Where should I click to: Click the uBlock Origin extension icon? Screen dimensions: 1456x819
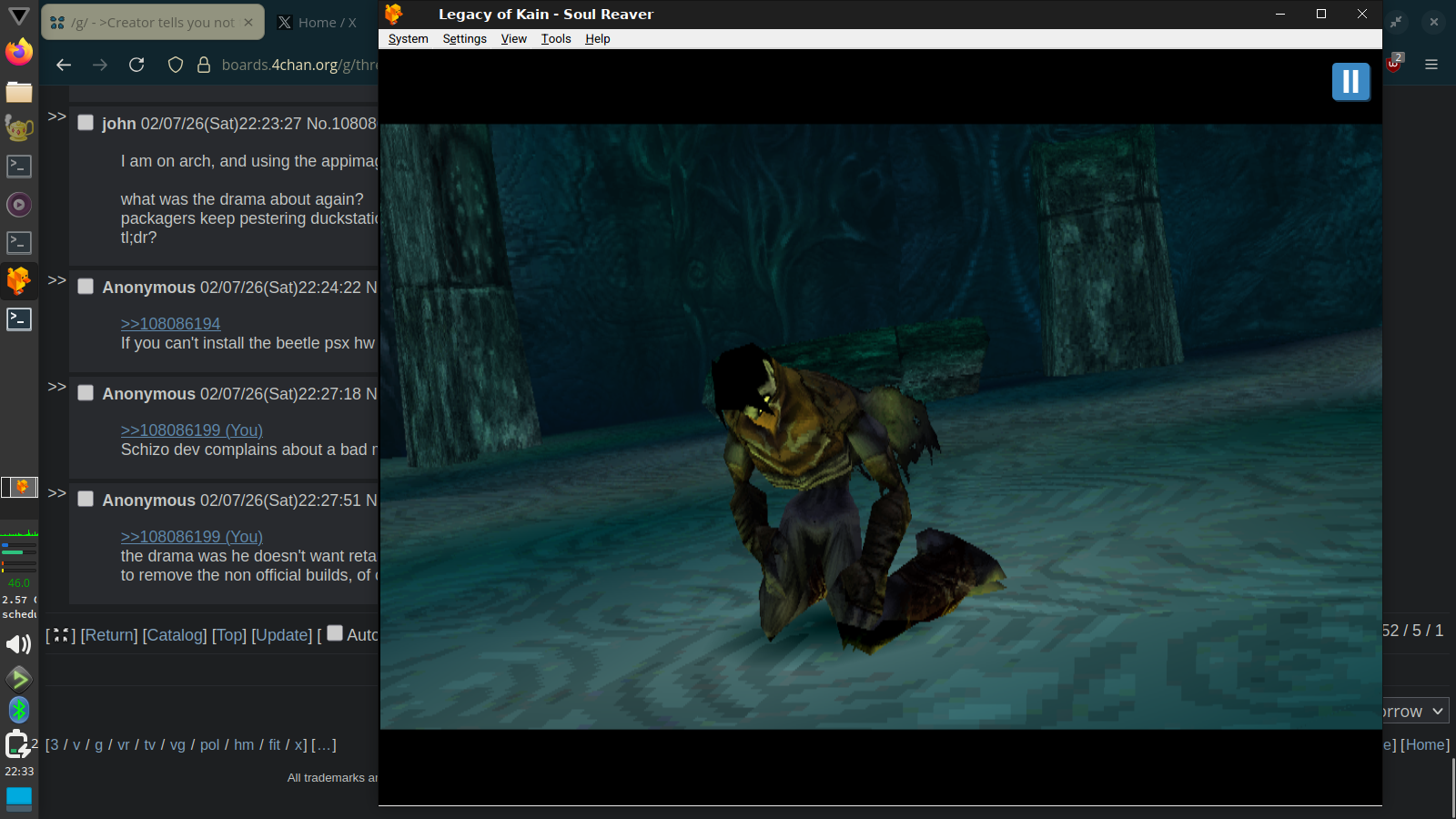[1393, 64]
